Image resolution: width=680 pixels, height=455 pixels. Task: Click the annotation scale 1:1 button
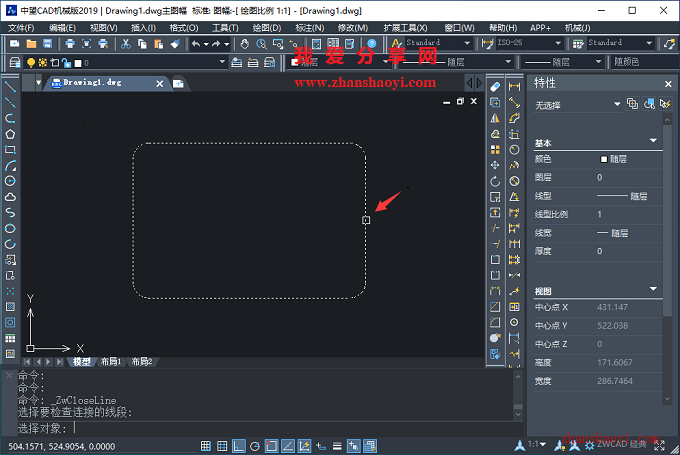[x=538, y=445]
